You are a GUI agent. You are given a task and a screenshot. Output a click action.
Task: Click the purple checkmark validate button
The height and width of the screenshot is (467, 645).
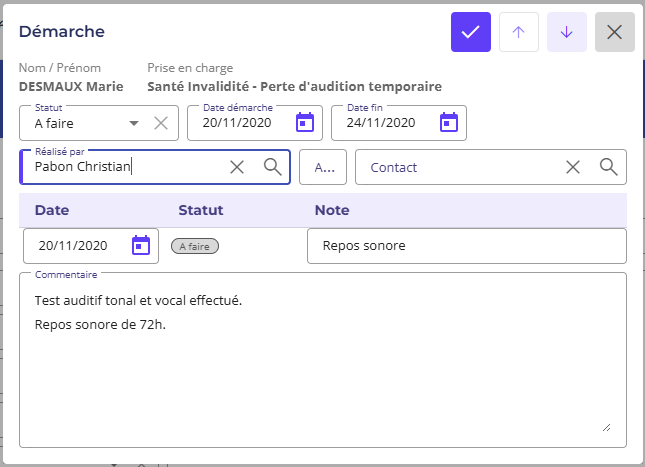coord(471,32)
